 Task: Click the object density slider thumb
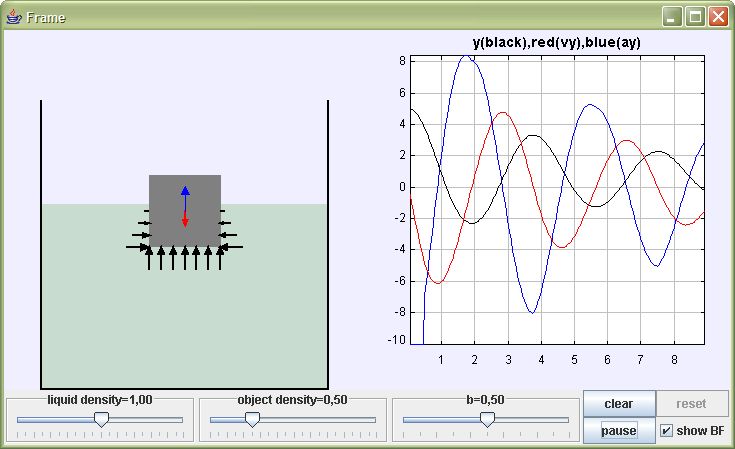coord(253,419)
